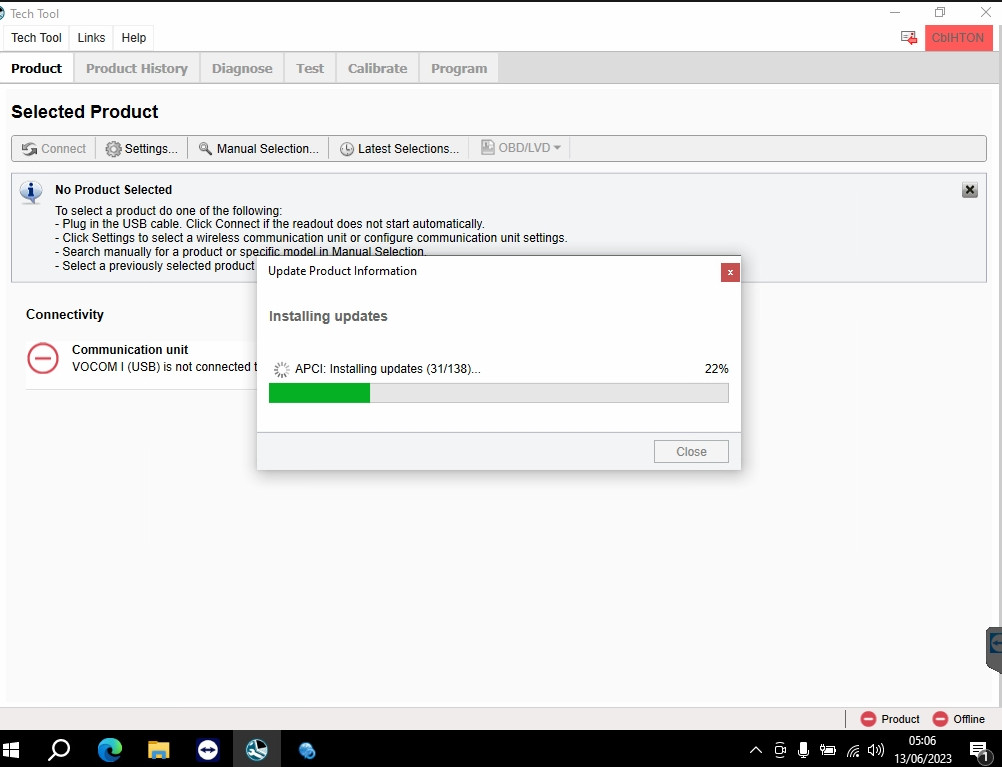
Task: Open the Windows Start menu
Action: click(11, 749)
